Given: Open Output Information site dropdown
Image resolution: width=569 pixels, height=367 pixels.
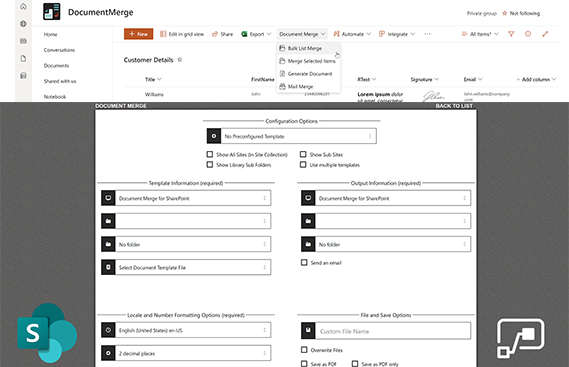Looking at the screenshot, I should point(386,198).
